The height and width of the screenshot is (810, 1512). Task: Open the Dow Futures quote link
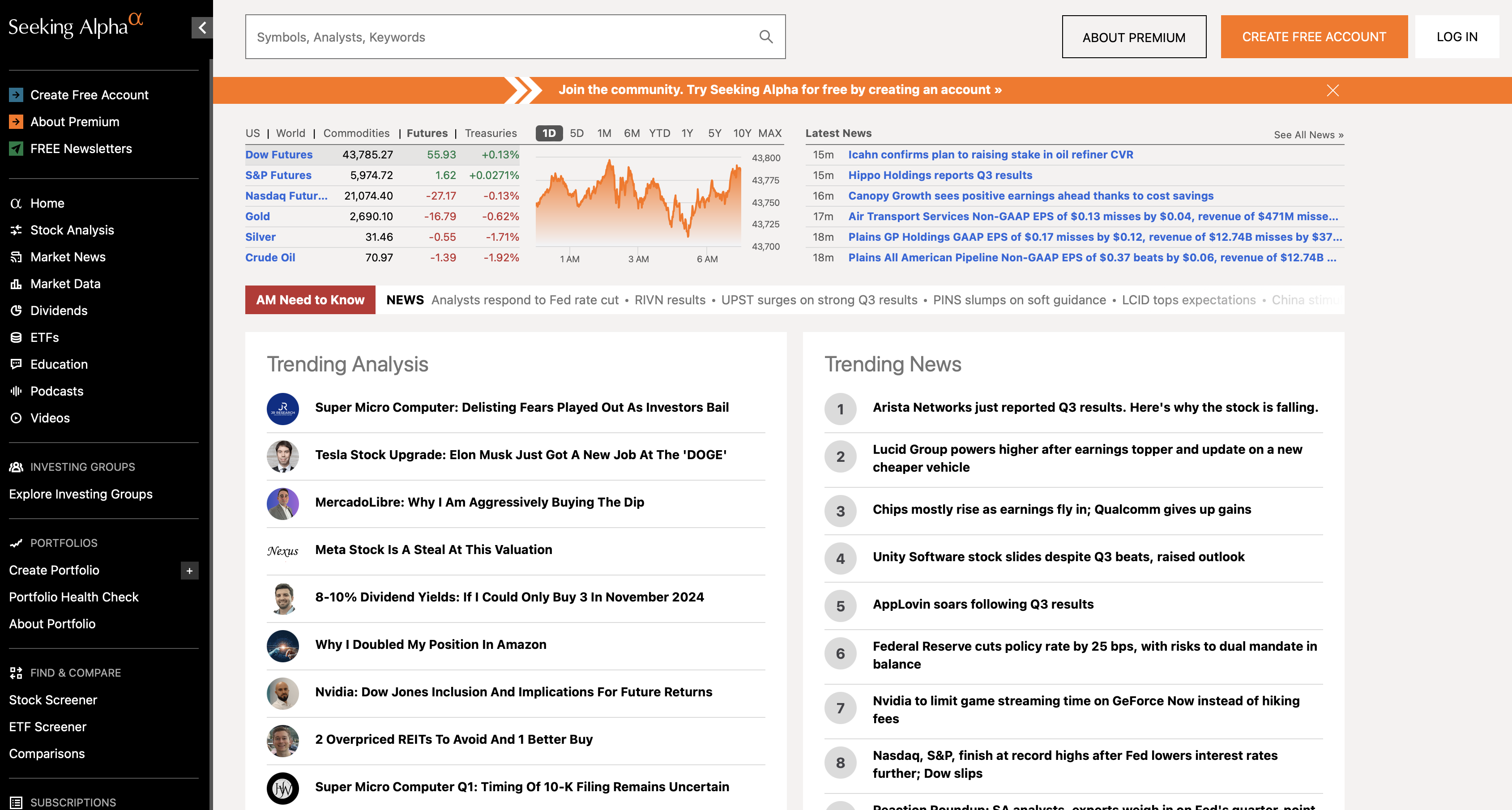point(279,155)
